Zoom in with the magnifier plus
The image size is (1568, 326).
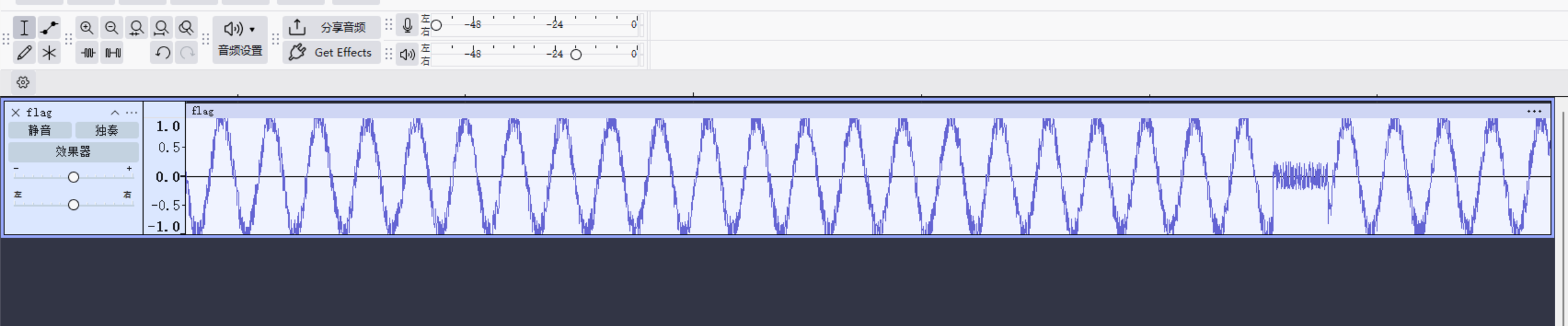tap(86, 28)
